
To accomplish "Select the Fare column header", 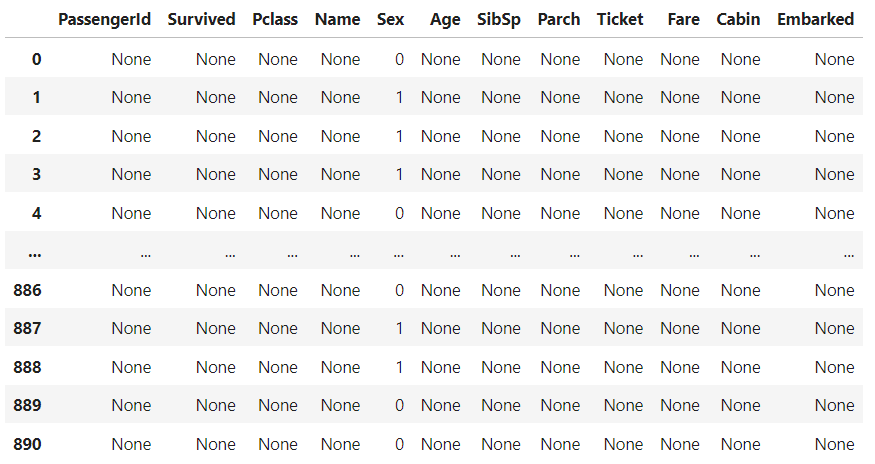I will click(x=683, y=19).
